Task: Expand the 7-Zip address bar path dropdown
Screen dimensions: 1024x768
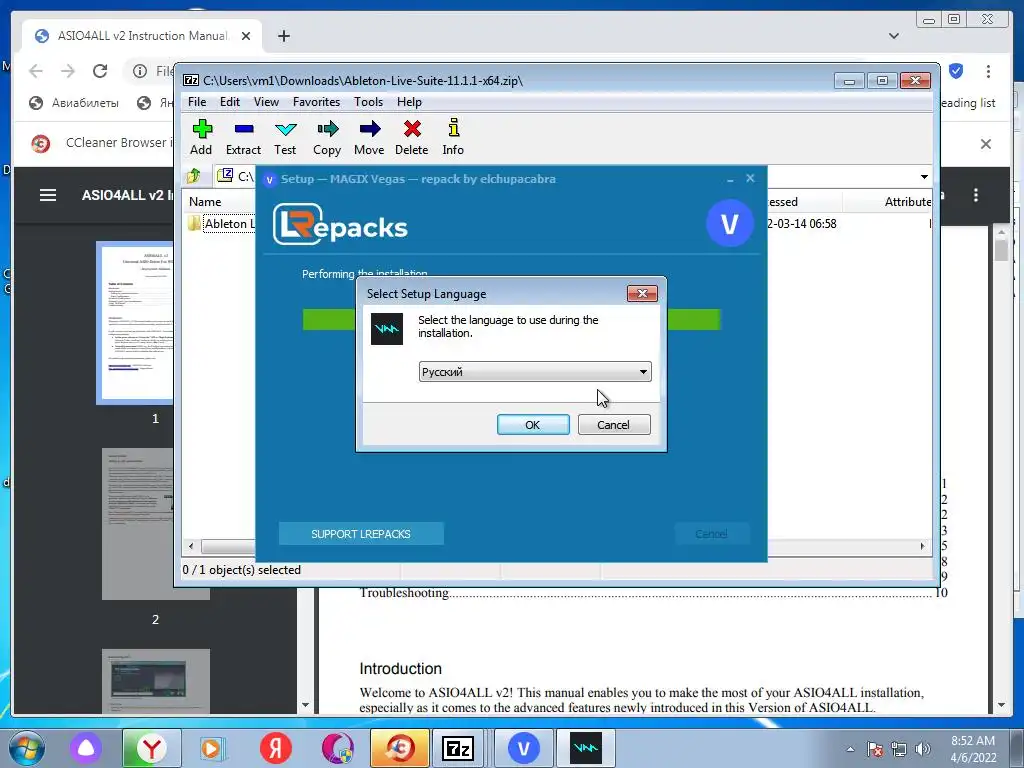Action: click(924, 176)
